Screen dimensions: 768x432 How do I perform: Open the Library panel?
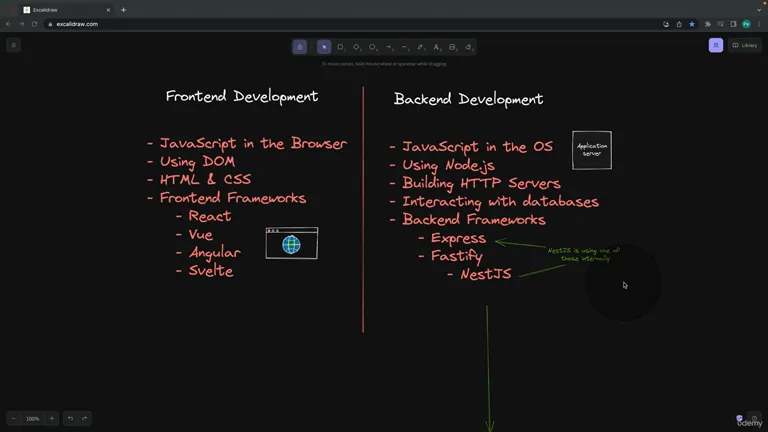click(x=744, y=45)
